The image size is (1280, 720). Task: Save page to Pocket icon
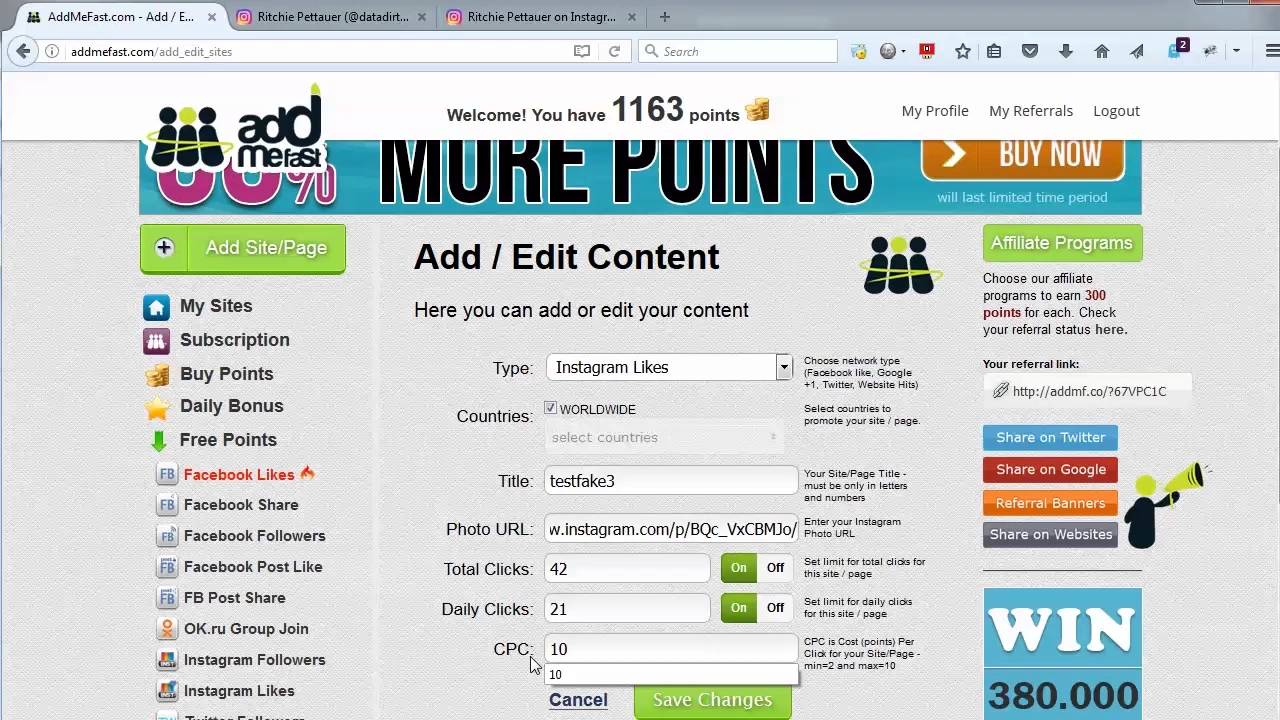click(x=1030, y=51)
